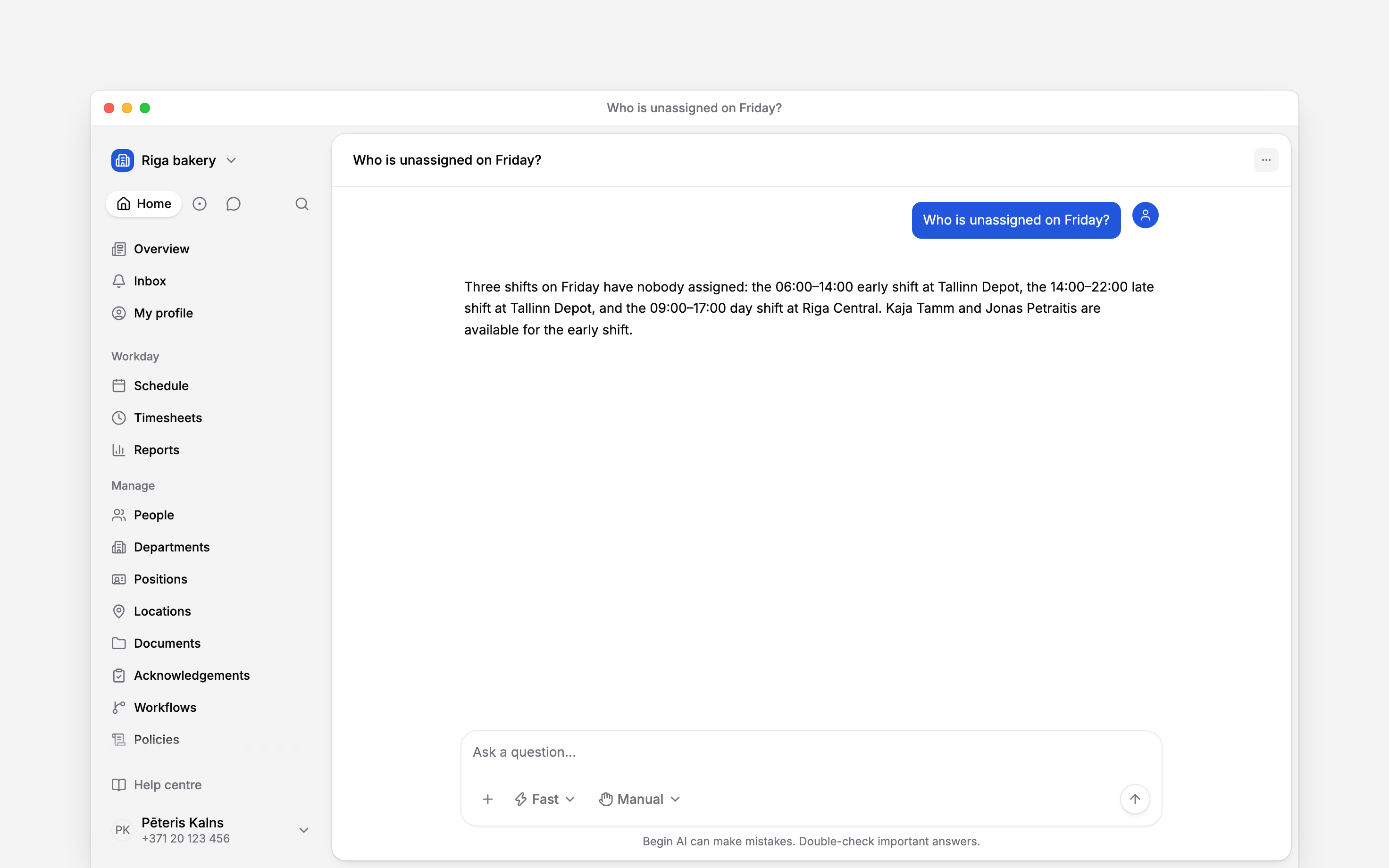Click the Acknowledgements clipboard check icon
This screenshot has height=868, width=1389.
[119, 676]
